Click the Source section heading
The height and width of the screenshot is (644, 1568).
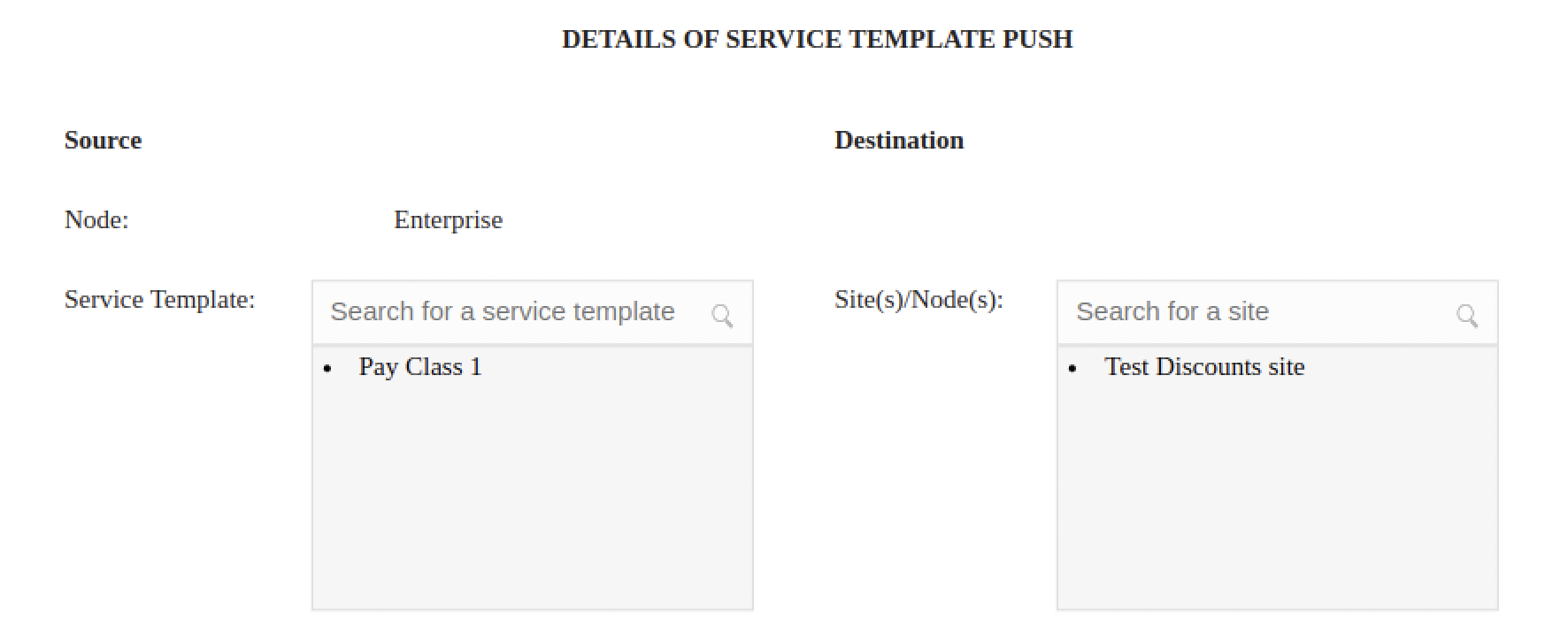(x=103, y=141)
